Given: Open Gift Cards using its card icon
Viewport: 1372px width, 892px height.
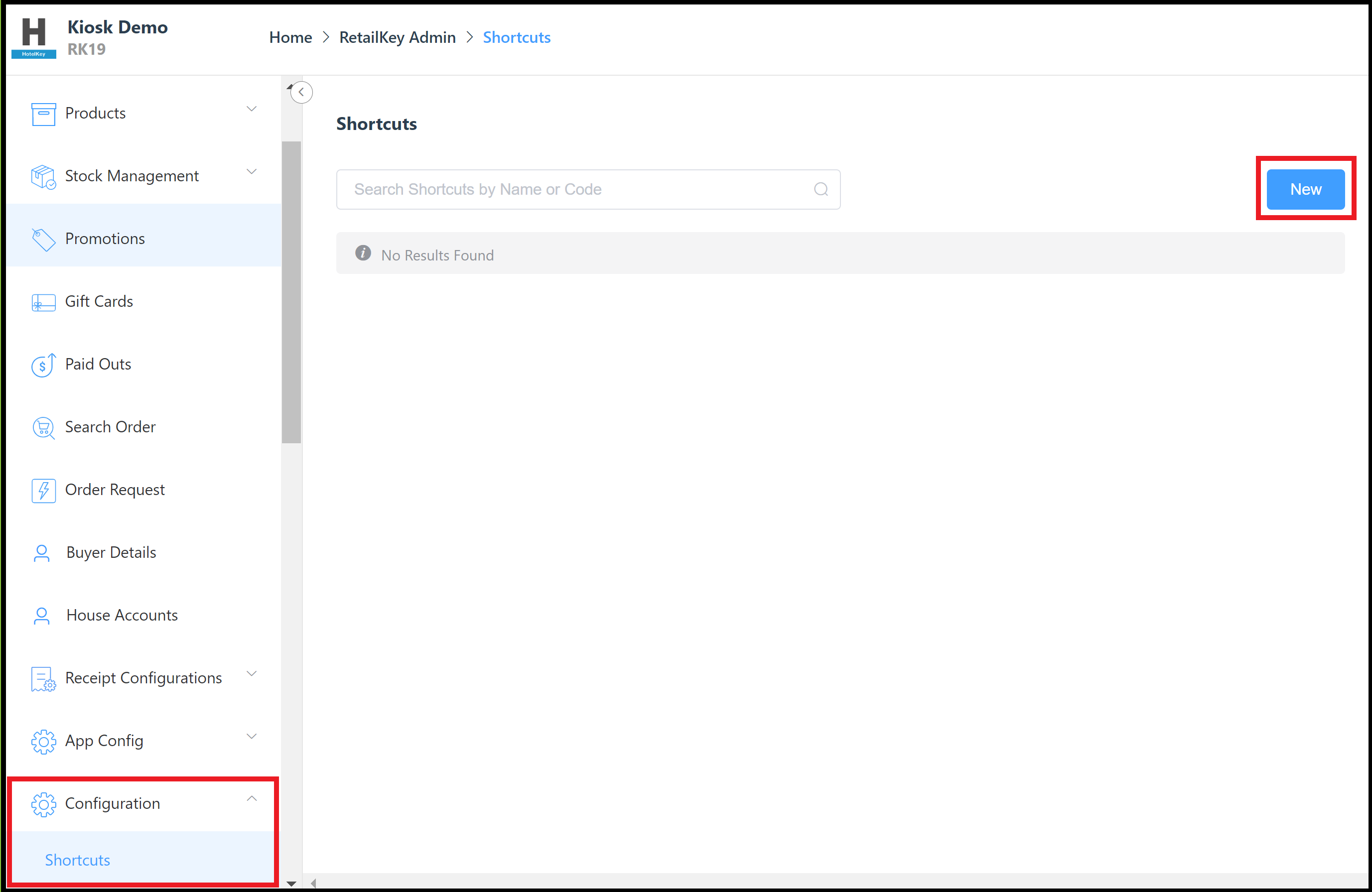Looking at the screenshot, I should coord(43,301).
